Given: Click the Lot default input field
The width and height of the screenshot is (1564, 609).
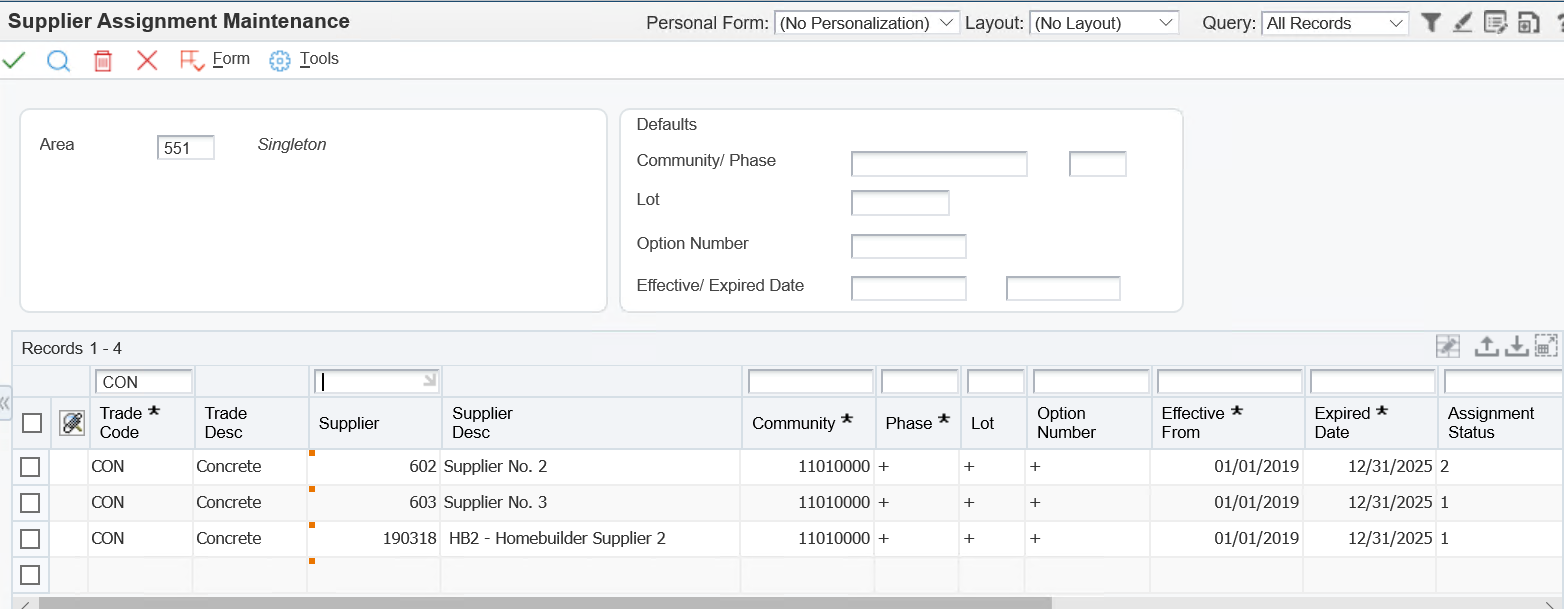Looking at the screenshot, I should click(900, 203).
